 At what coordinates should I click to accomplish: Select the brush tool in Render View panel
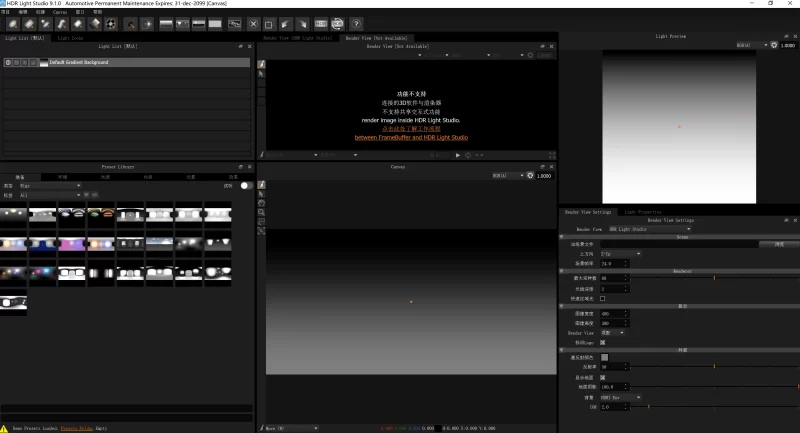(x=261, y=64)
